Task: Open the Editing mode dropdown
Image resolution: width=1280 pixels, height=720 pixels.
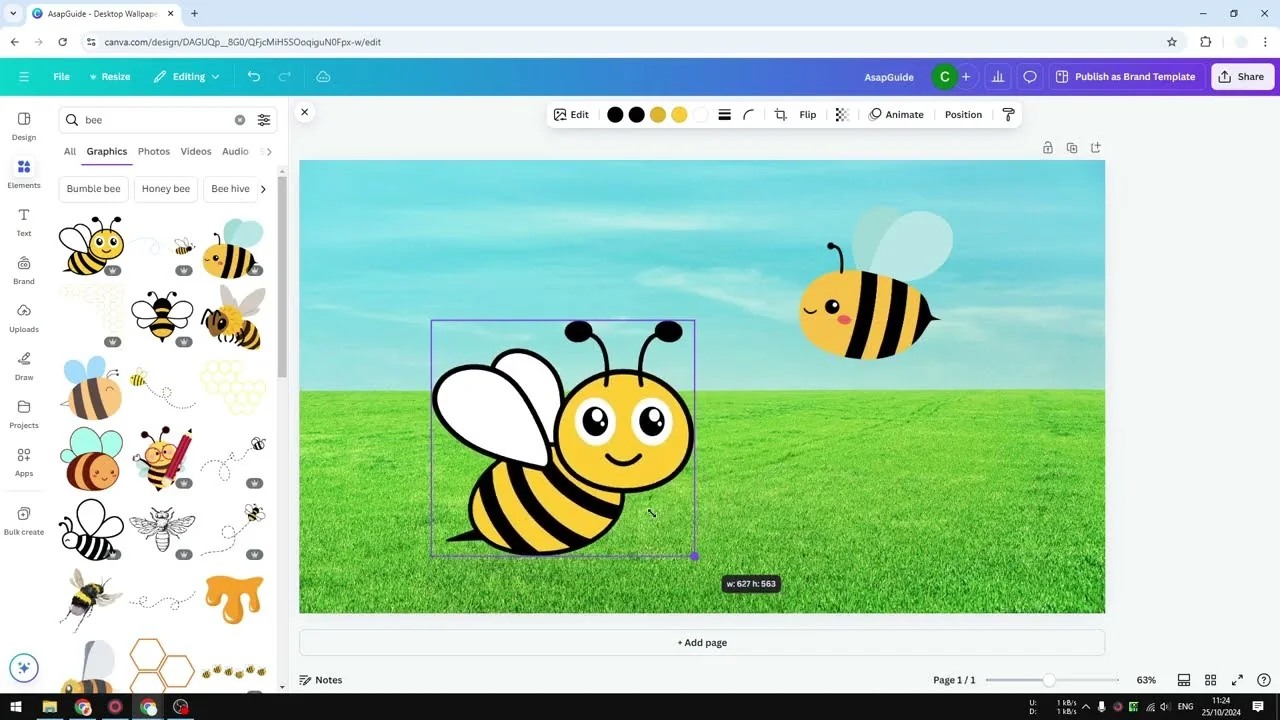Action: [186, 76]
